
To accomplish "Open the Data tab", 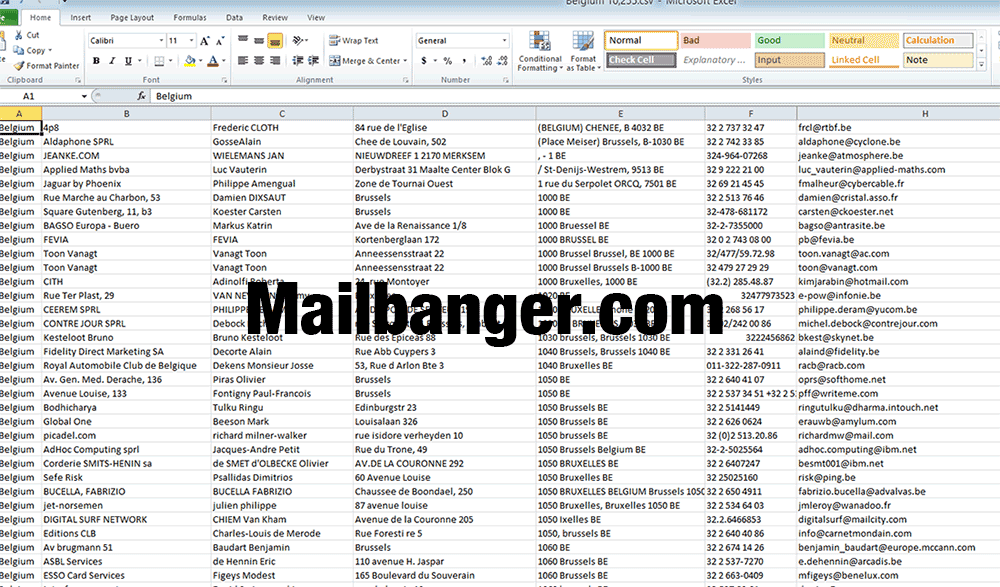I will point(234,18).
